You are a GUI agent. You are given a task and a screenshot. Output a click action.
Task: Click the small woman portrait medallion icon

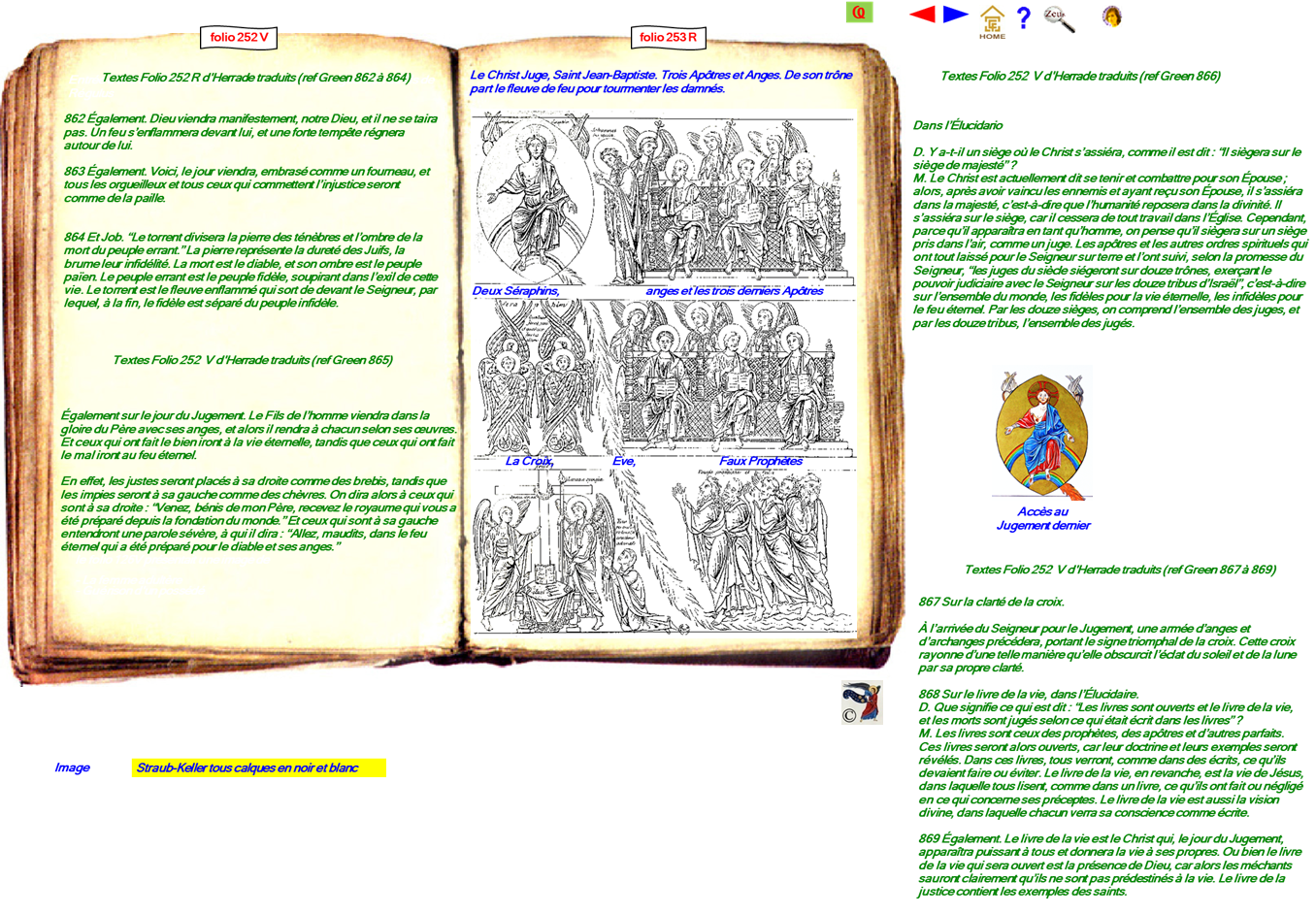click(1112, 16)
